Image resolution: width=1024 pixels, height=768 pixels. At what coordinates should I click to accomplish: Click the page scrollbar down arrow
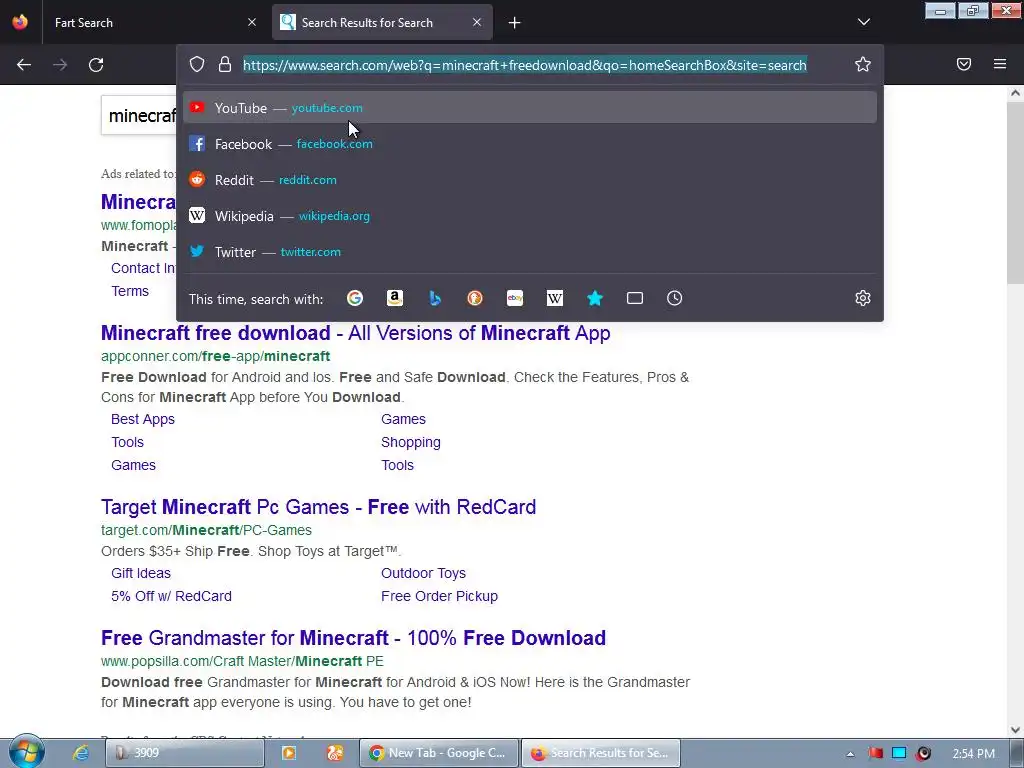point(1015,729)
